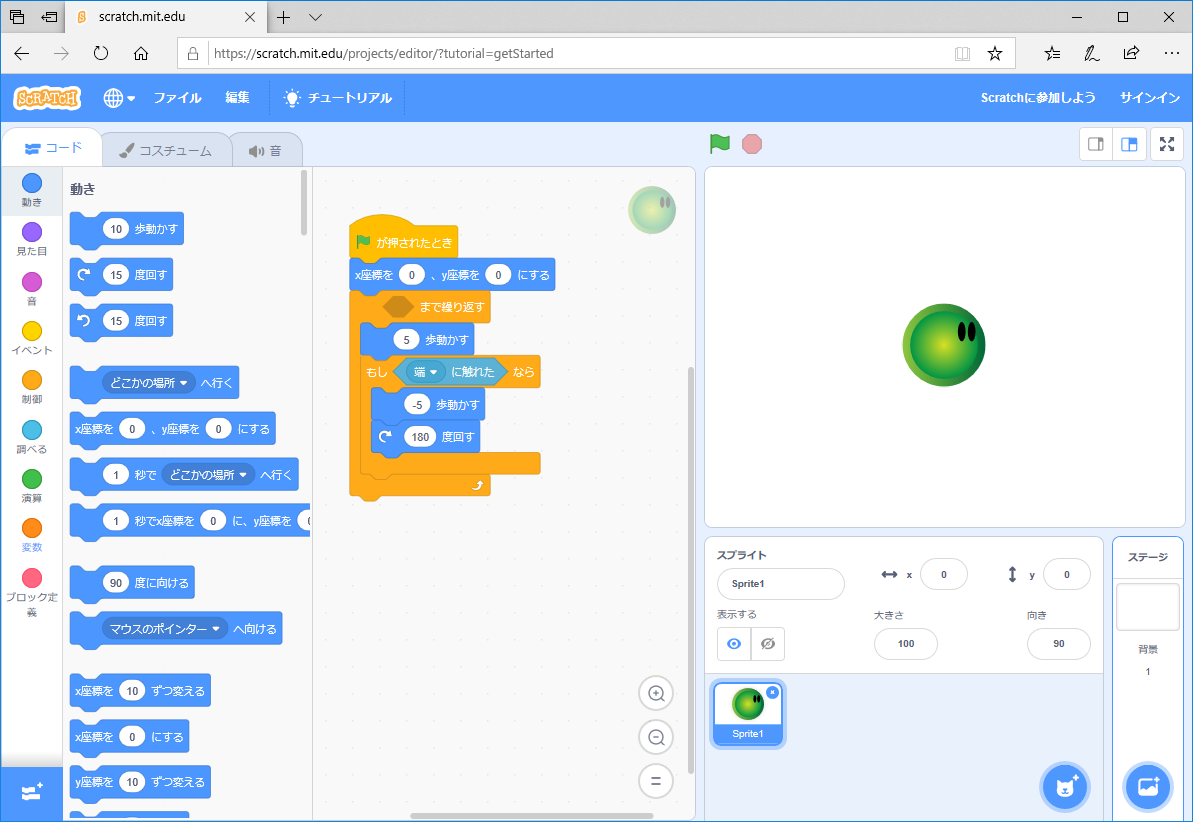This screenshot has height=822, width=1193.
Task: Stop the project with red octagon
Action: (752, 144)
